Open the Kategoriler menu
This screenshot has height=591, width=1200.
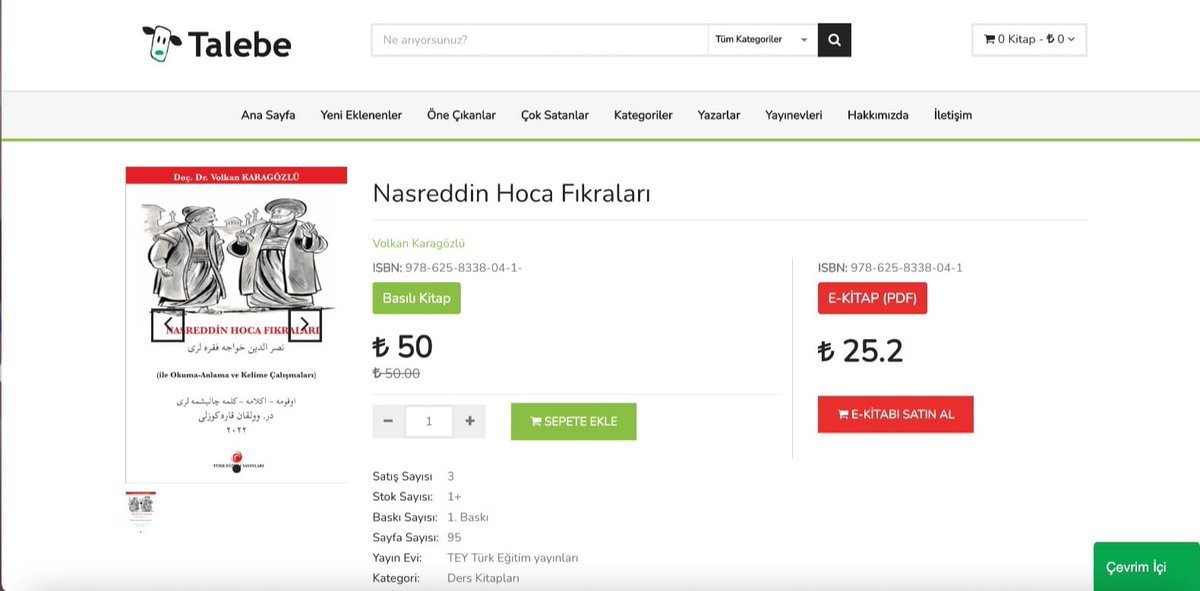coord(643,114)
